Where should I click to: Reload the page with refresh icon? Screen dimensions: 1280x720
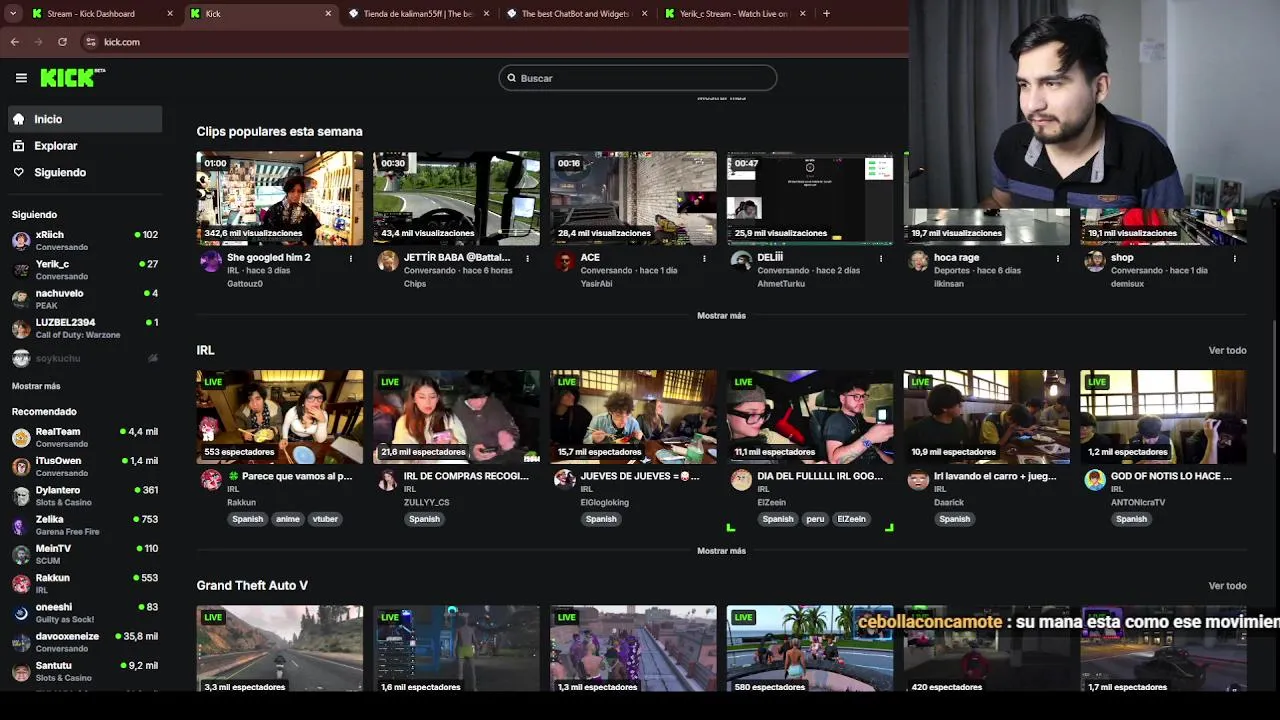coord(62,42)
